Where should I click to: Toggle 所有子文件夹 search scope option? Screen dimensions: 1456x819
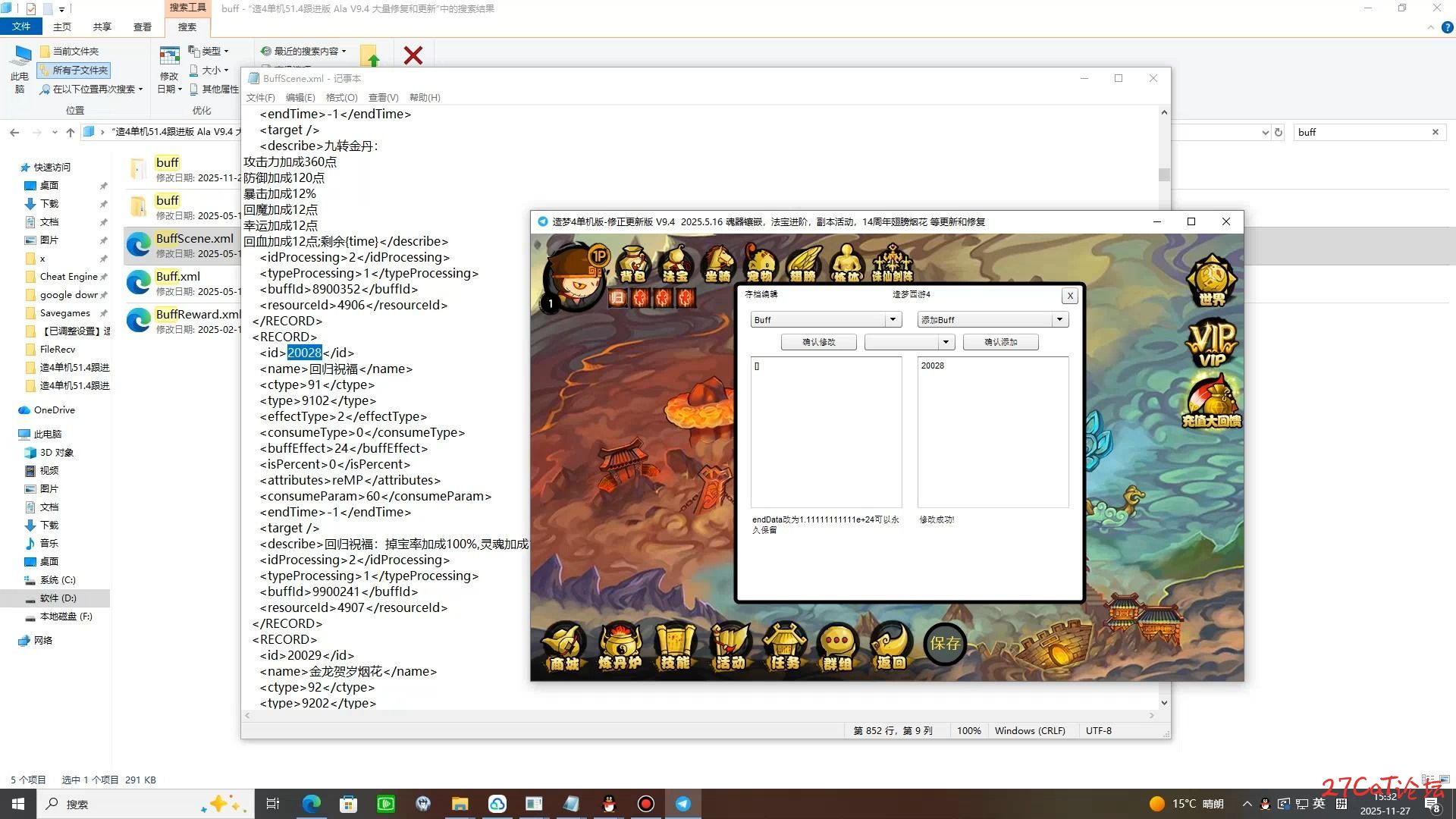pyautogui.click(x=74, y=70)
